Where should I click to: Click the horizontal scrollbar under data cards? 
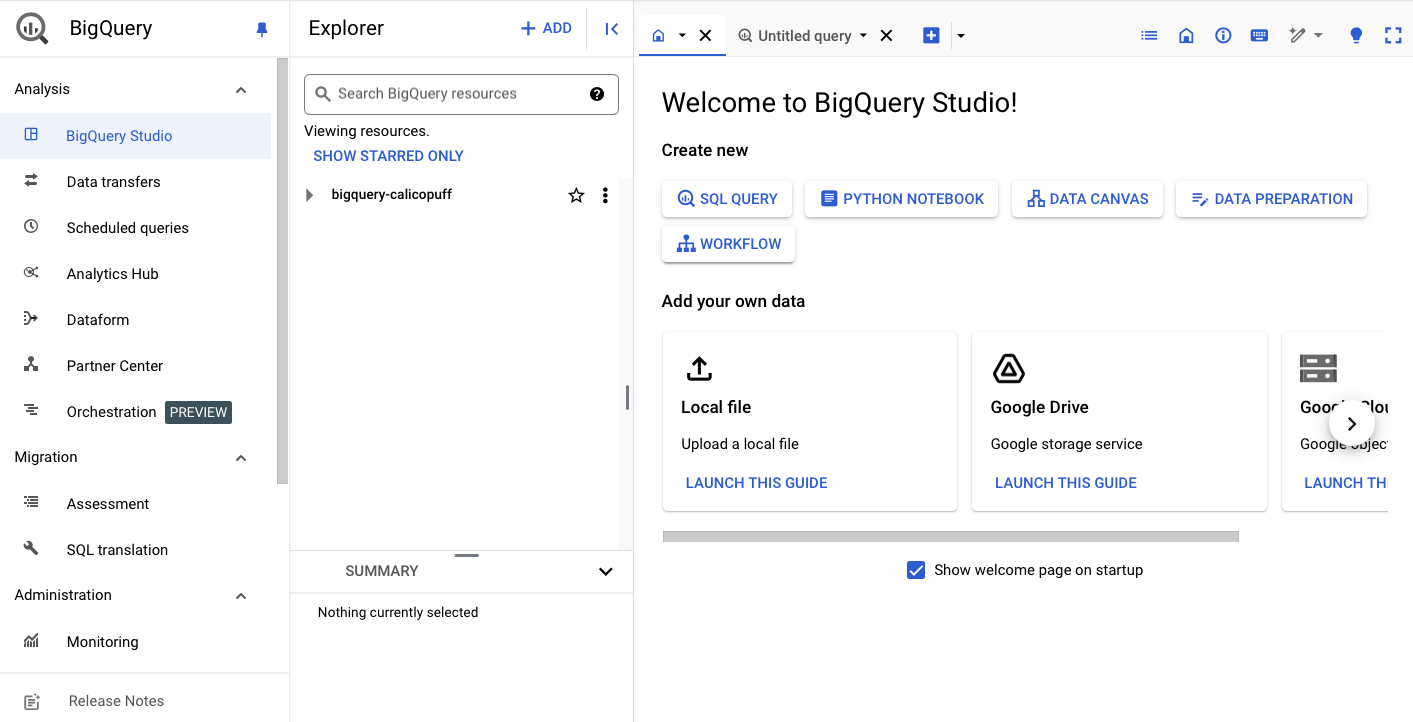click(950, 537)
